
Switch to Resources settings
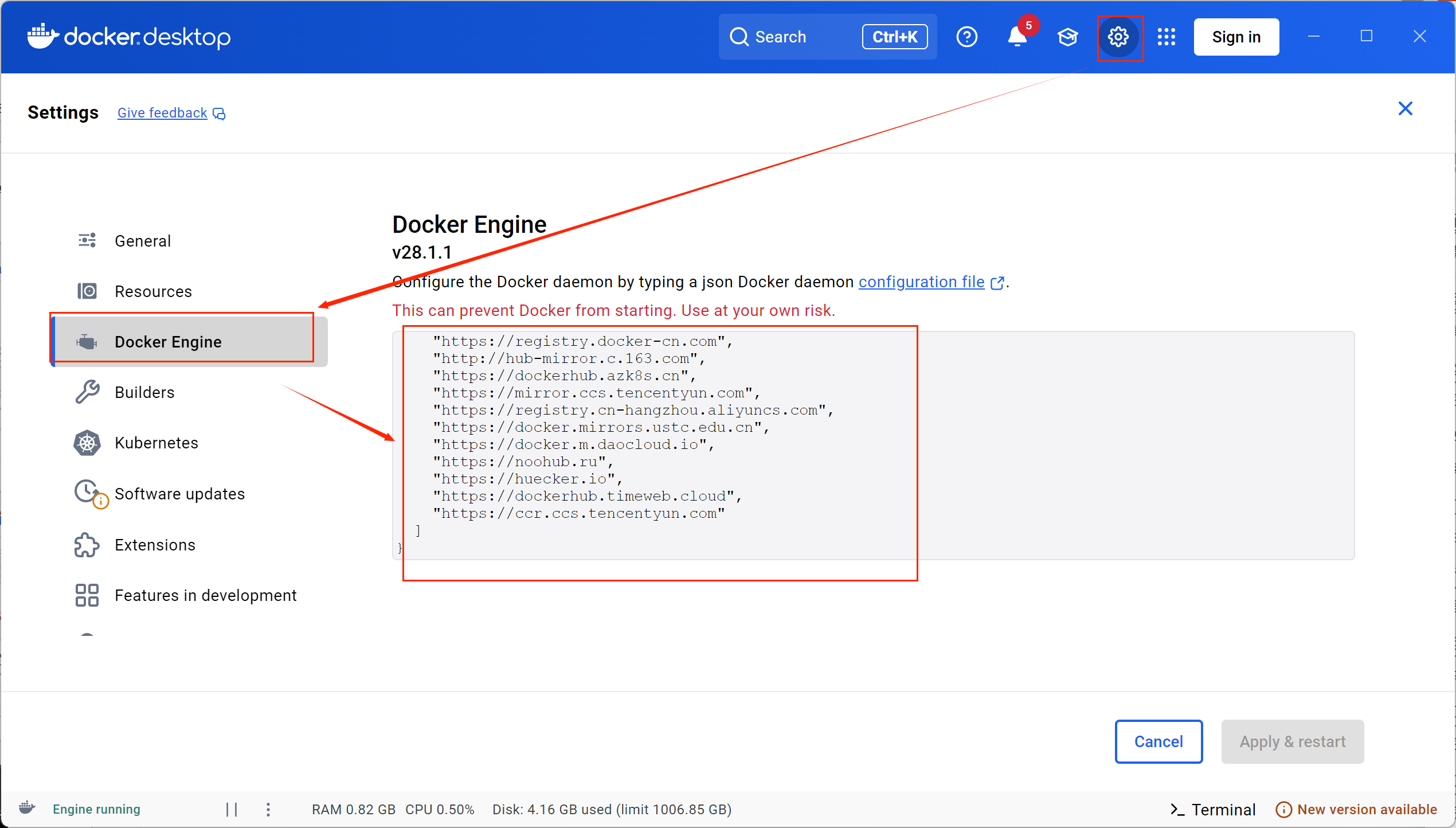(153, 291)
